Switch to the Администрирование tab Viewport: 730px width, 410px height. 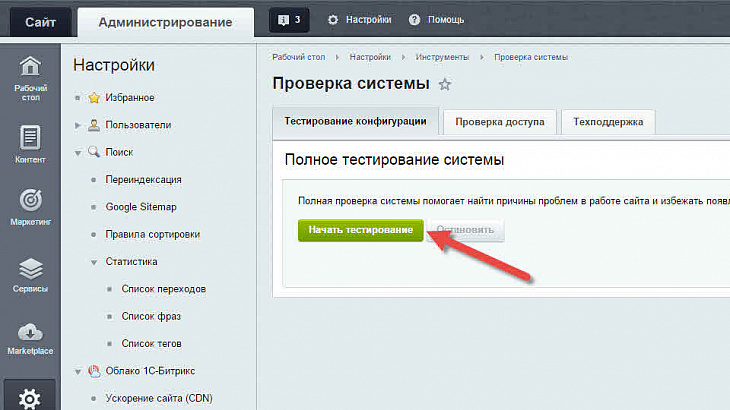point(165,22)
